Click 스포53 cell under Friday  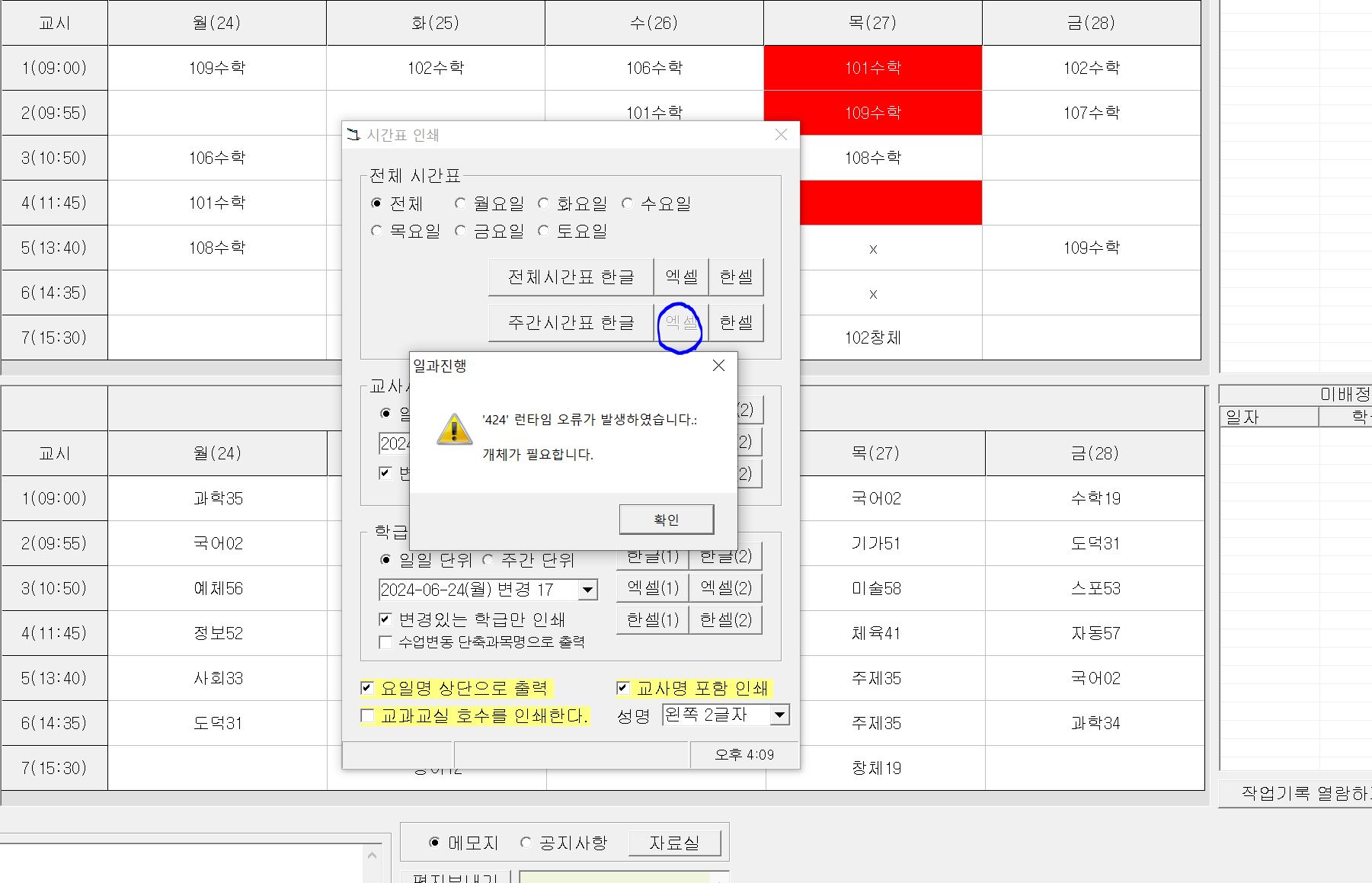tap(1095, 588)
